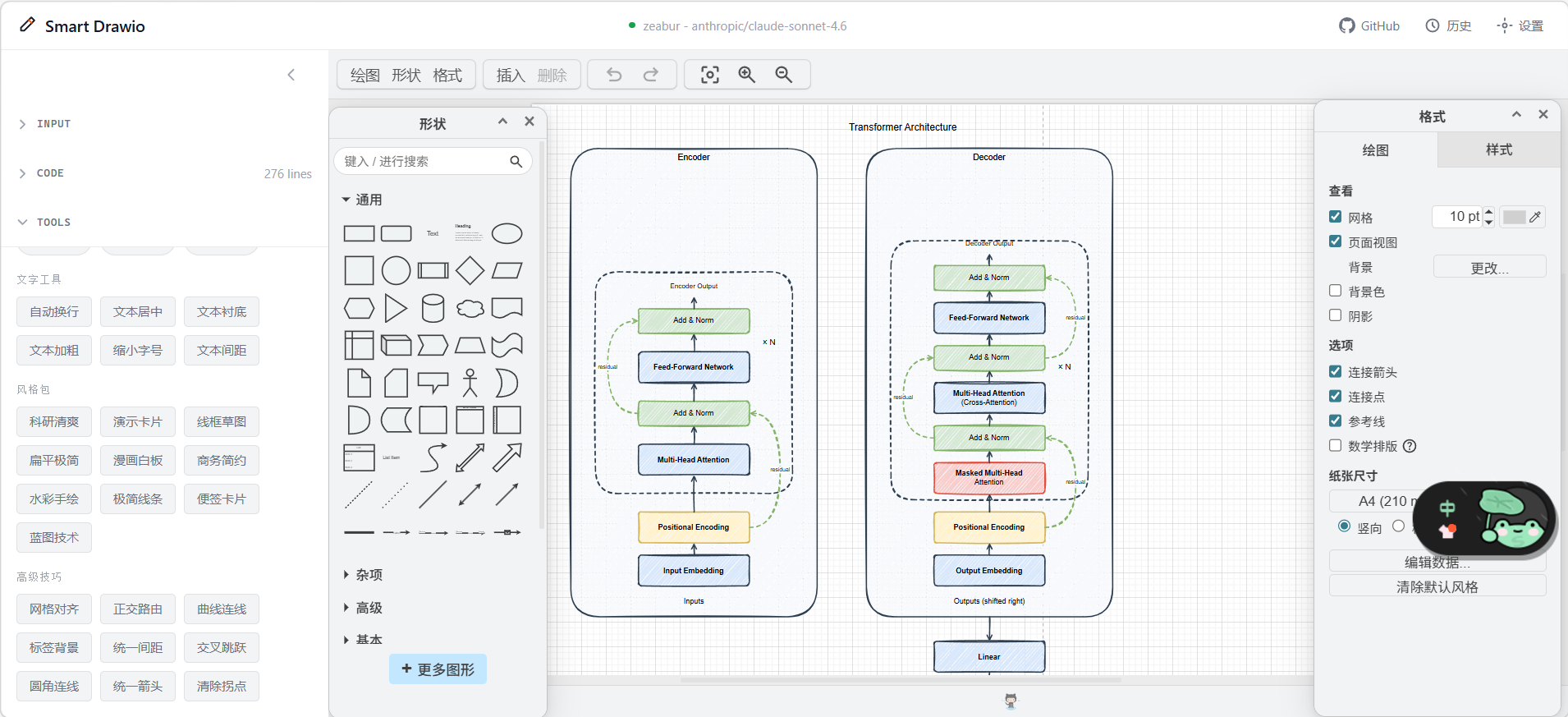Viewport: 1568px width, 717px height.
Task: Click the 更多图形 button
Action: (438, 669)
